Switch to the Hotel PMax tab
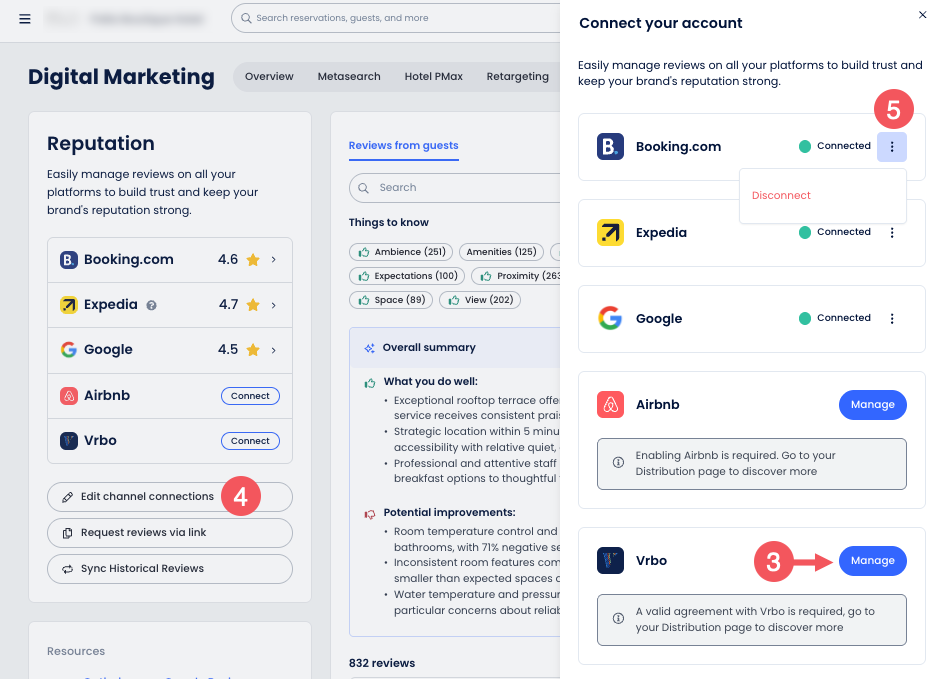The image size is (941, 679). click(433, 77)
